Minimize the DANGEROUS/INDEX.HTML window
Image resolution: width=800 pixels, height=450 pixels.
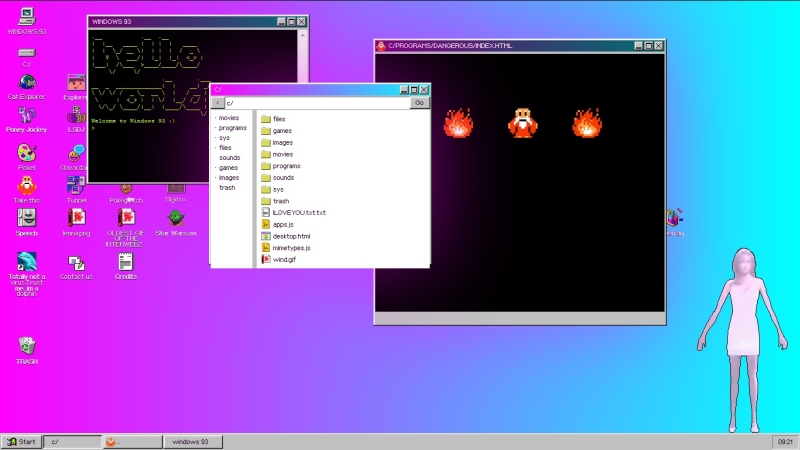click(638, 46)
